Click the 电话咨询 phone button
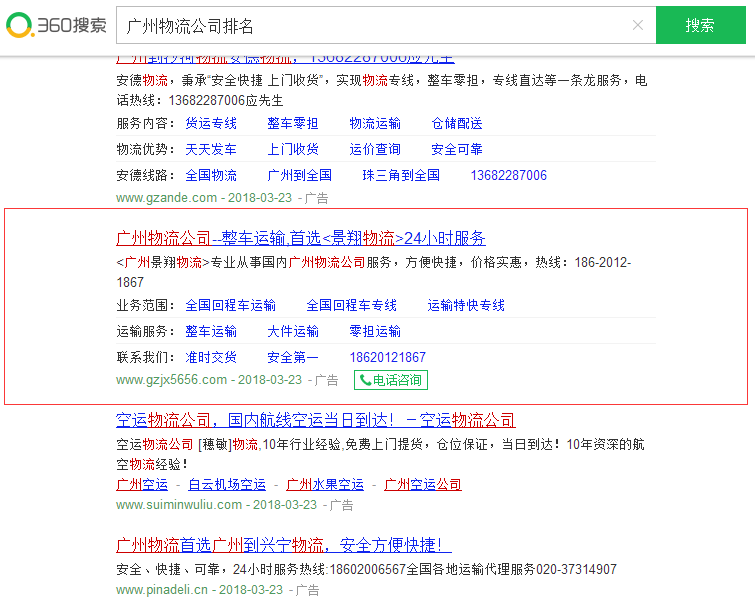 pos(391,380)
